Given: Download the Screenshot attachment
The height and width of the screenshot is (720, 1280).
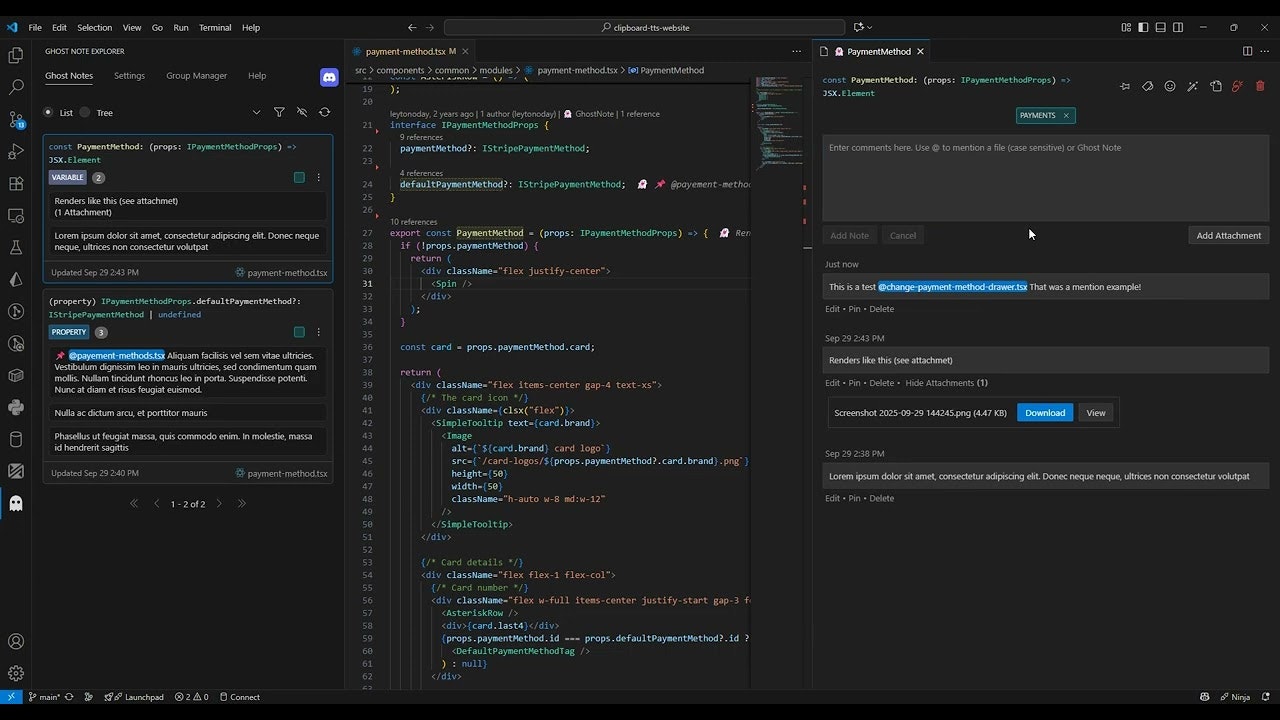Looking at the screenshot, I should (x=1044, y=413).
